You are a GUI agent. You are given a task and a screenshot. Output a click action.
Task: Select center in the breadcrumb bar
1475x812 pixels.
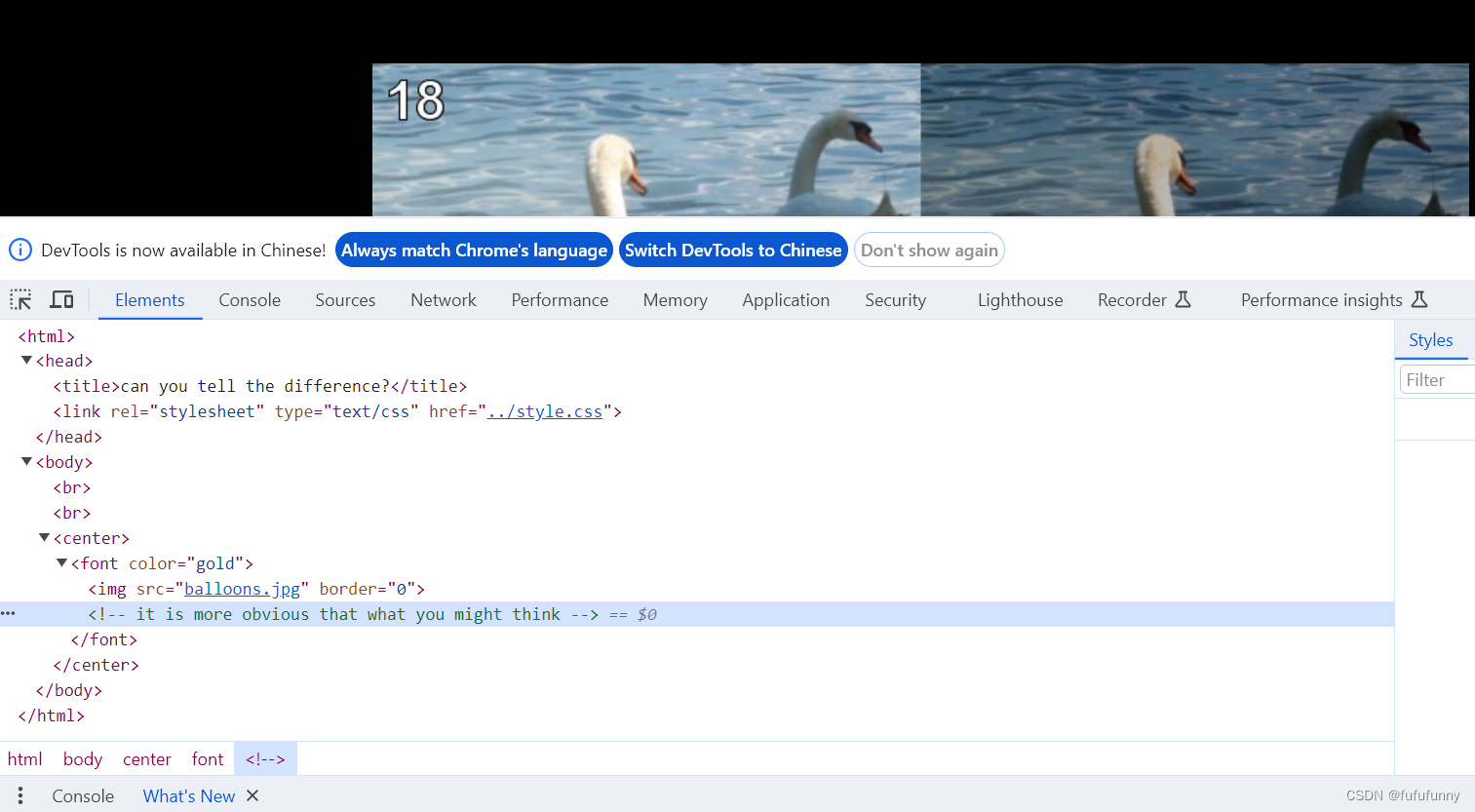coord(147,758)
